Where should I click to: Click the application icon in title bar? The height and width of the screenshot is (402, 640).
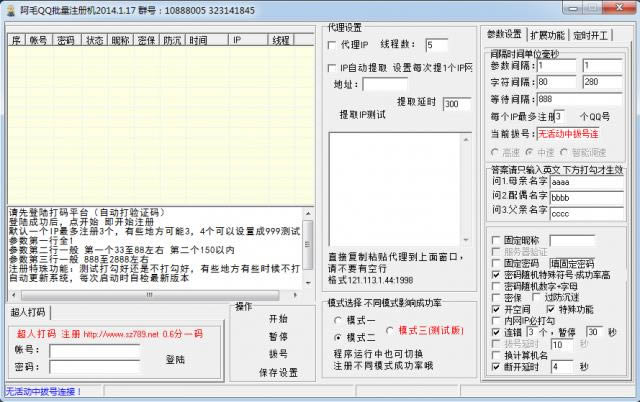(x=11, y=10)
